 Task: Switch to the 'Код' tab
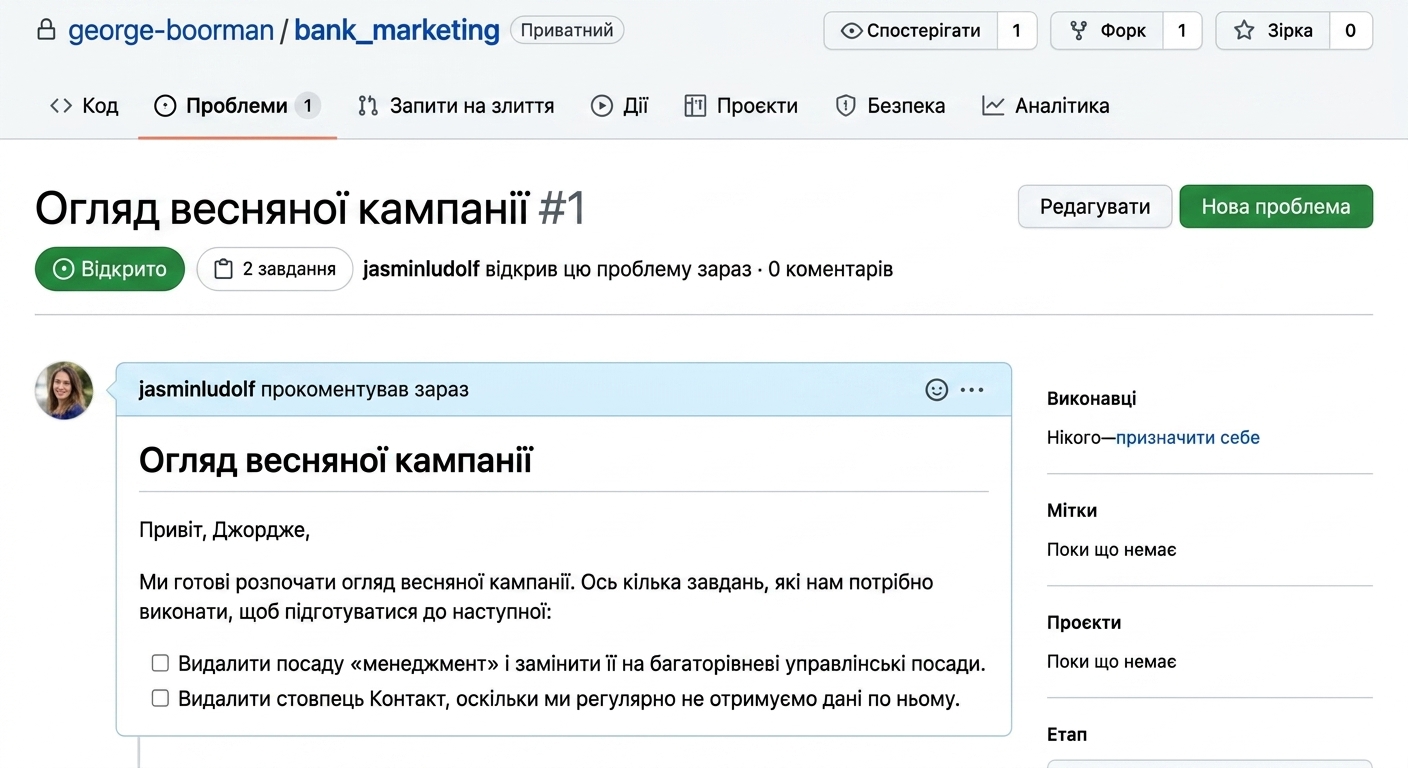click(84, 105)
